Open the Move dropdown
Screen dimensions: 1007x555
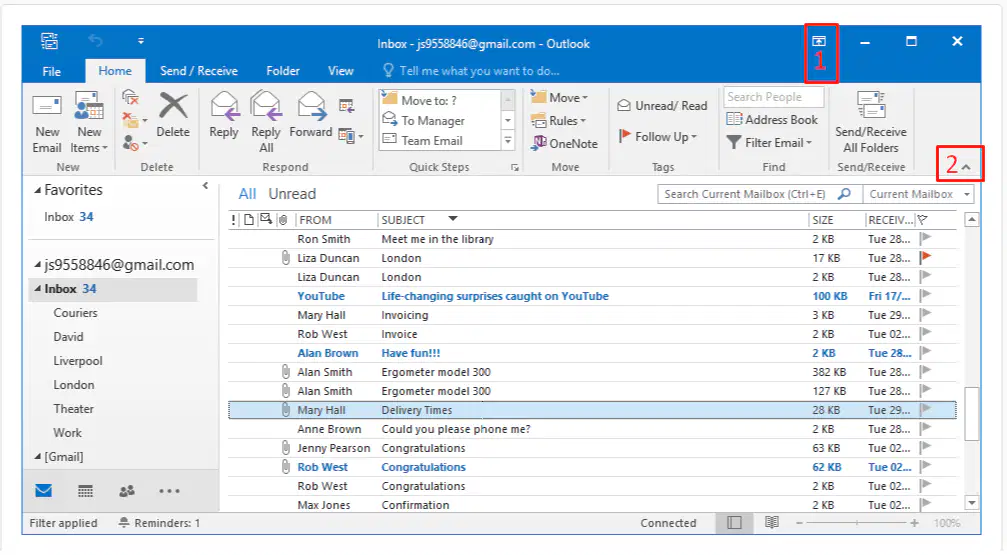click(559, 98)
